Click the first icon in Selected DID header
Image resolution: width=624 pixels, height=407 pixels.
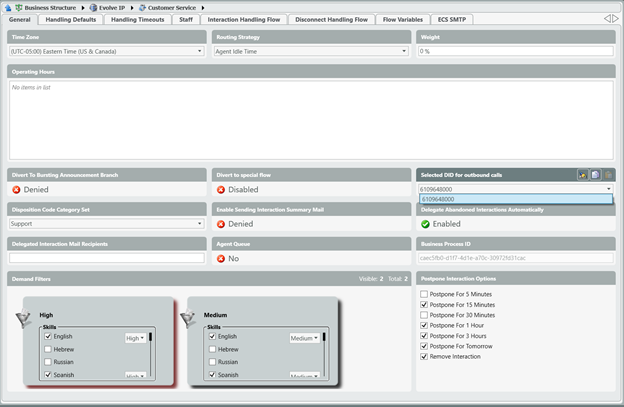point(583,174)
